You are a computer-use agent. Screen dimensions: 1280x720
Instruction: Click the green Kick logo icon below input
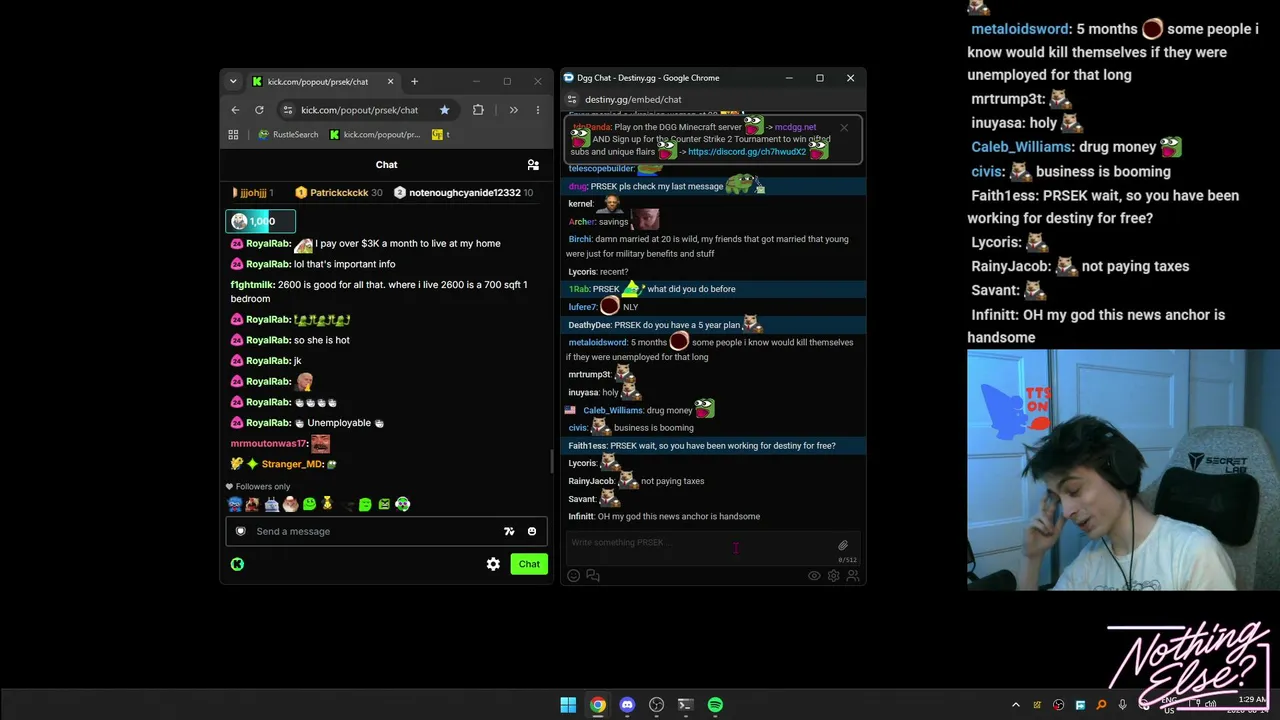point(237,564)
